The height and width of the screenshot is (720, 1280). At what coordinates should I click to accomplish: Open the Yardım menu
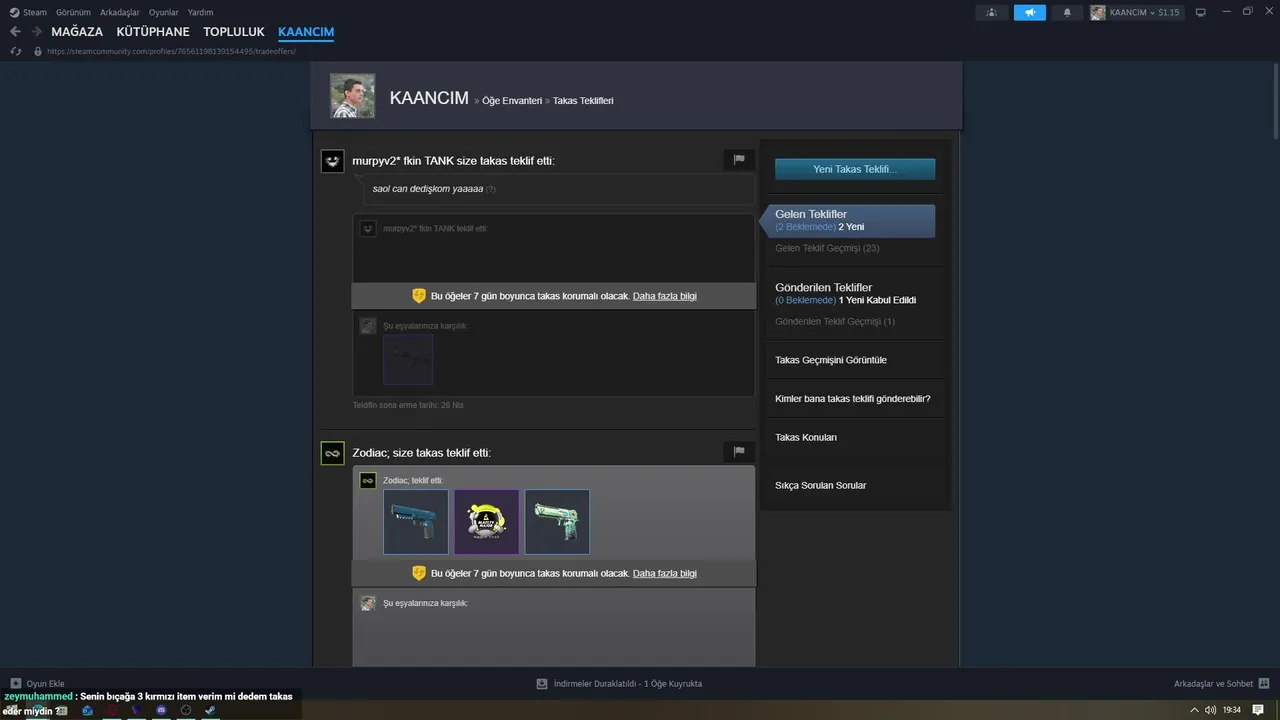tap(200, 13)
